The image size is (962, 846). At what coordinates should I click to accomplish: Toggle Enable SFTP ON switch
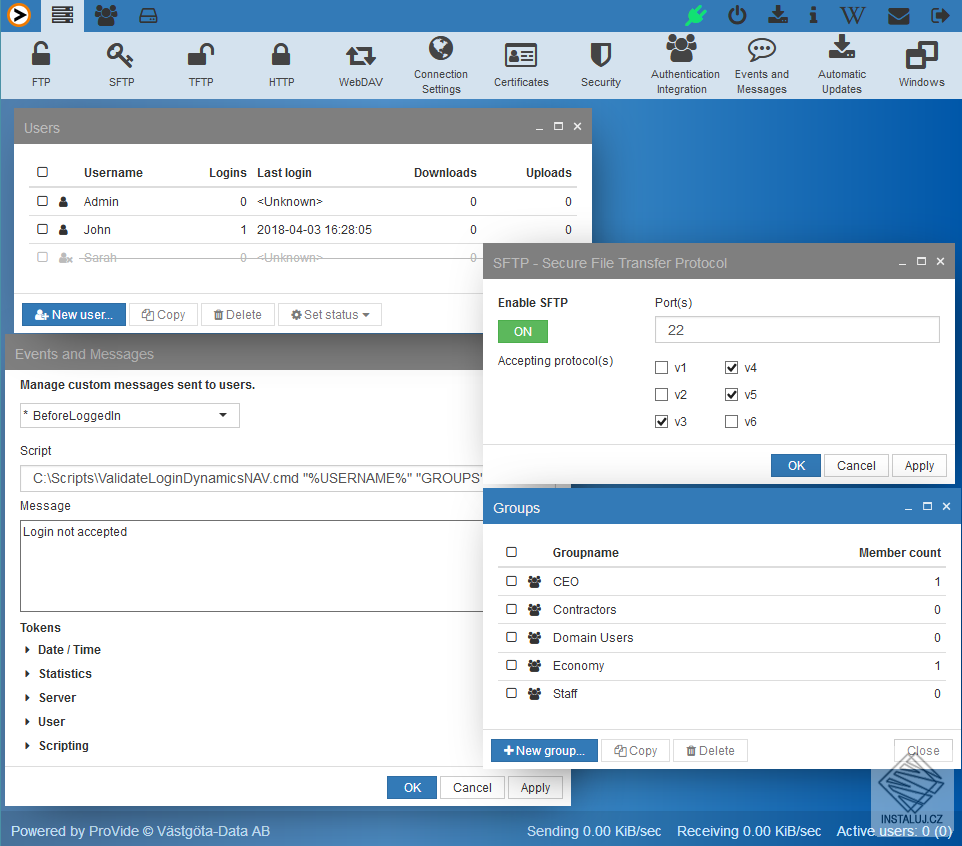(x=523, y=331)
